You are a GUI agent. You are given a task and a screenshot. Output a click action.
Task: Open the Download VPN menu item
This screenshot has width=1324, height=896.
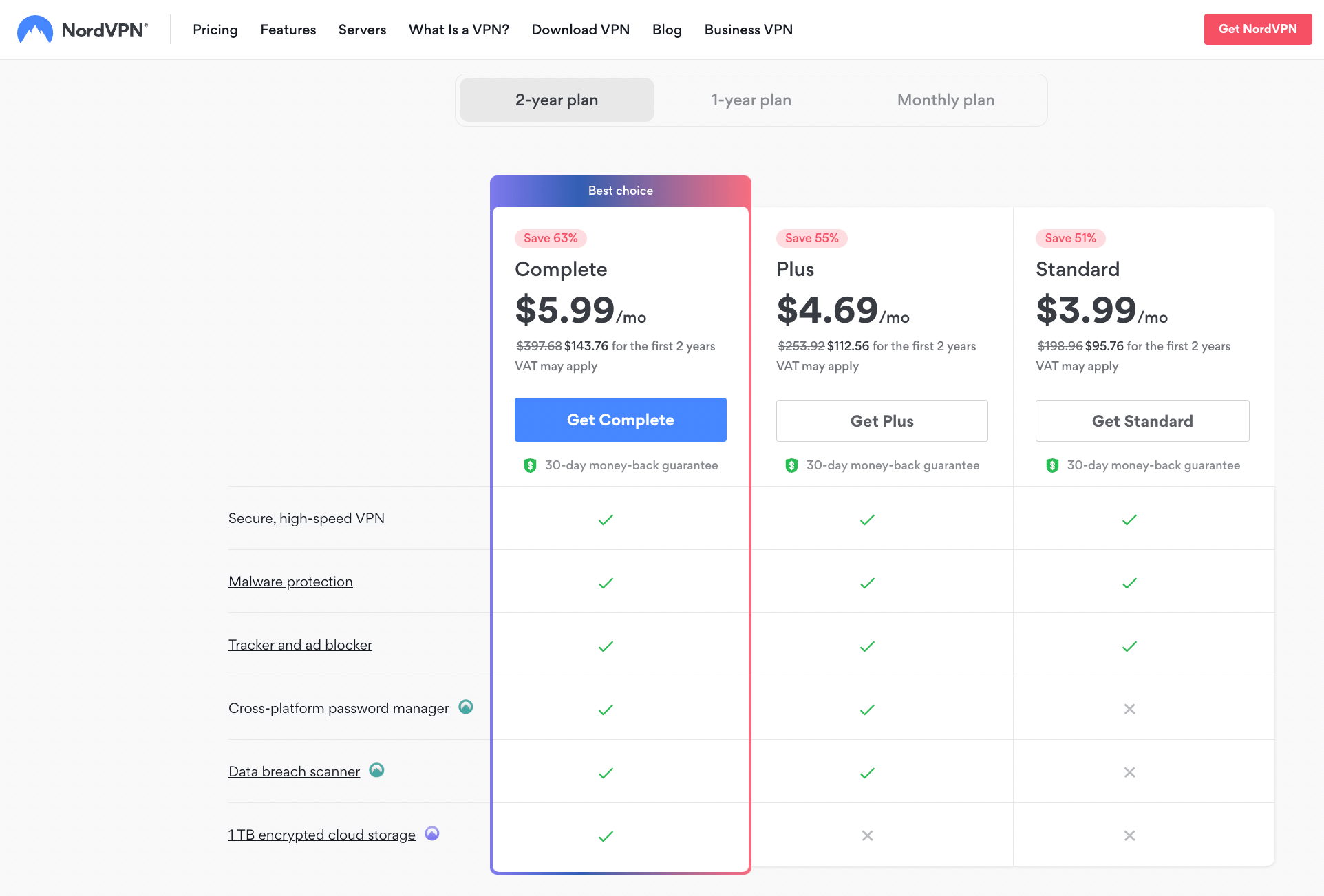tap(580, 30)
